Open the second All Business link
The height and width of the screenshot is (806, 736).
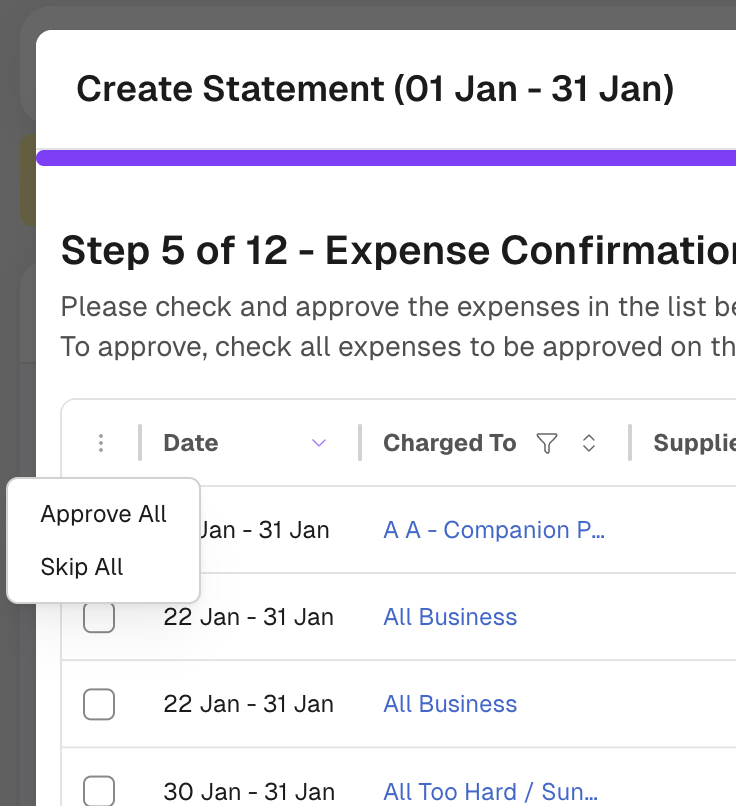(x=450, y=704)
